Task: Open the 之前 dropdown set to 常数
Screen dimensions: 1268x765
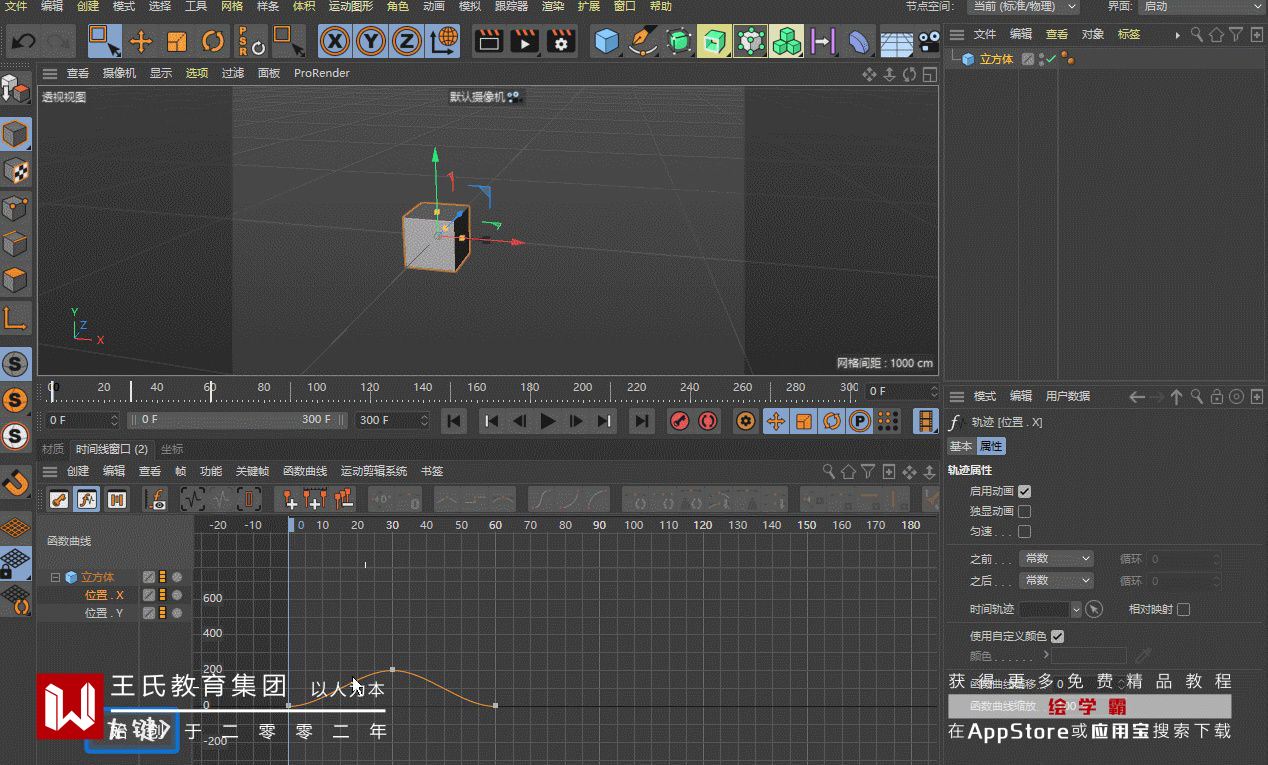Action: pyautogui.click(x=1056, y=559)
